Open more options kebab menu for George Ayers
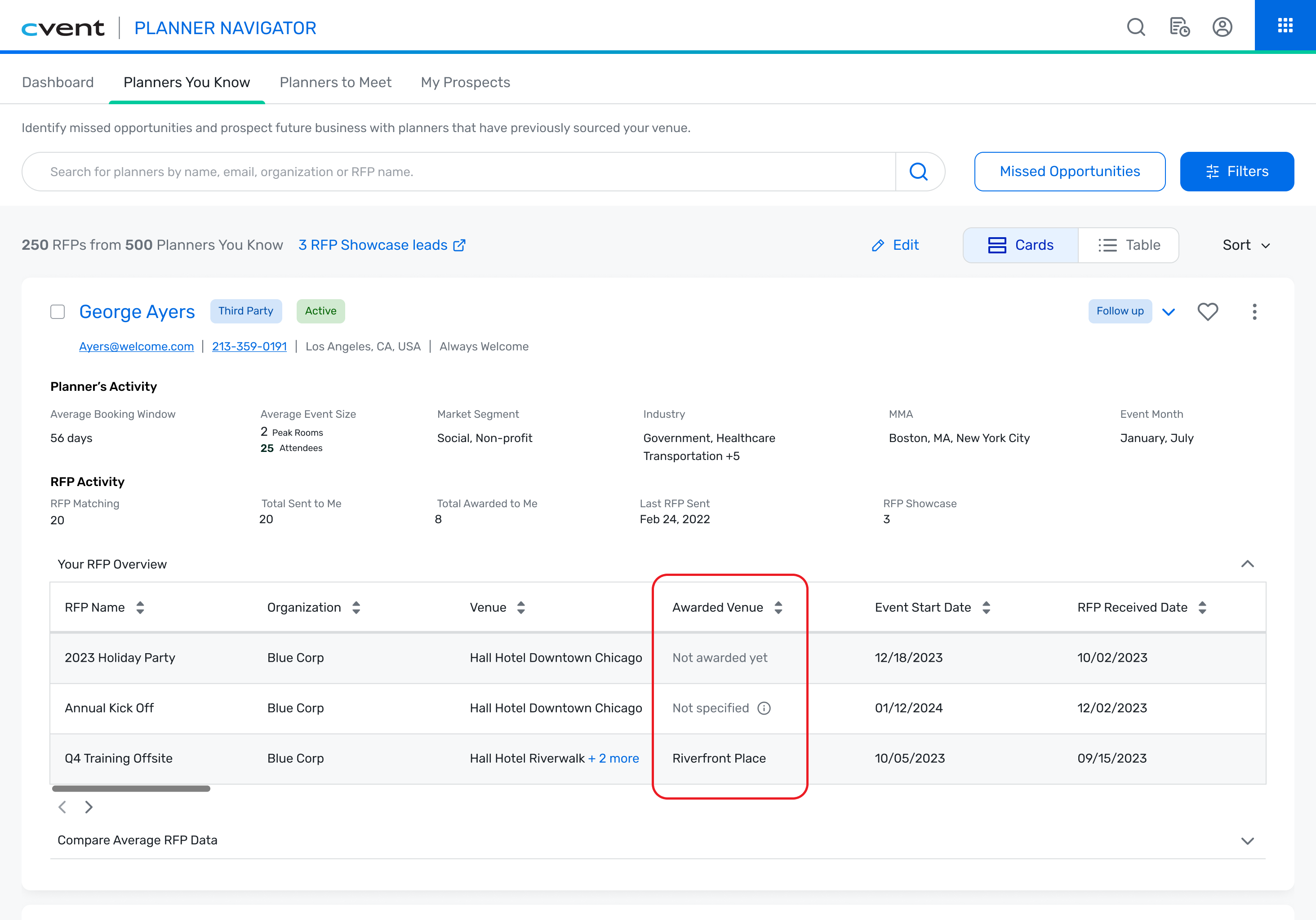1316x920 pixels. pyautogui.click(x=1254, y=311)
